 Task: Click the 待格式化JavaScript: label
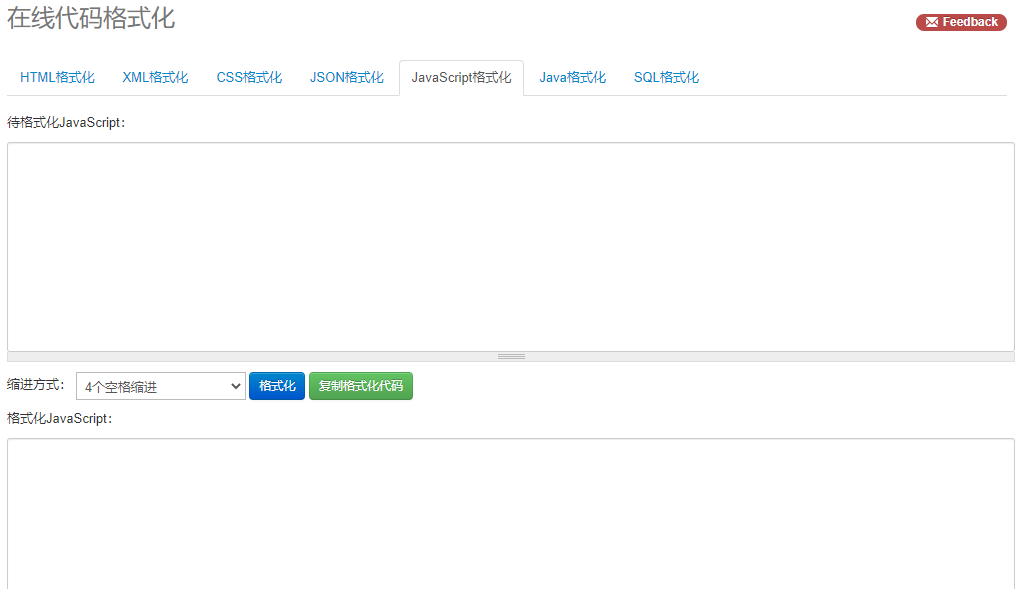(x=66, y=123)
